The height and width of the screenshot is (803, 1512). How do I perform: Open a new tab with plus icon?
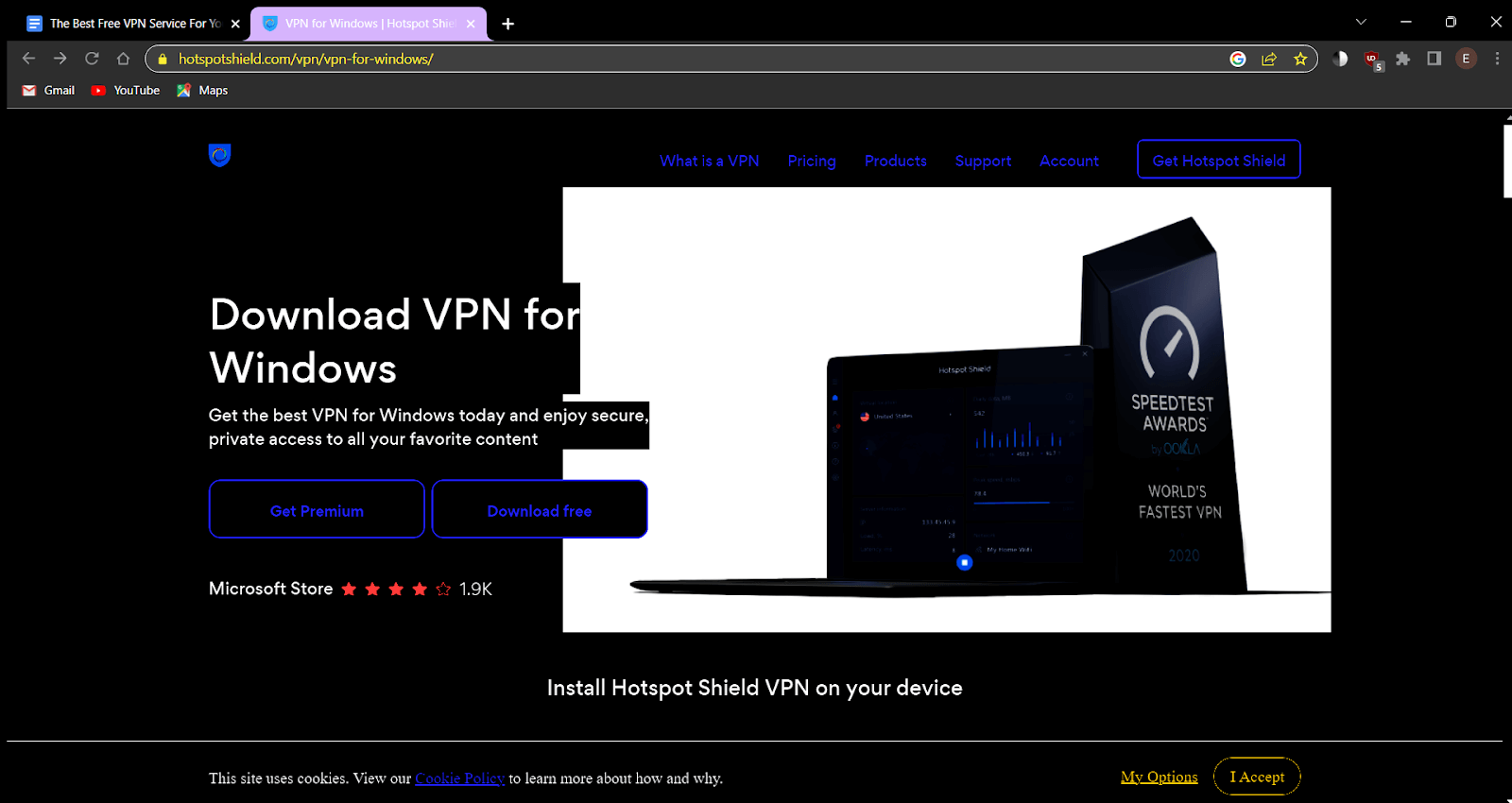tap(508, 24)
